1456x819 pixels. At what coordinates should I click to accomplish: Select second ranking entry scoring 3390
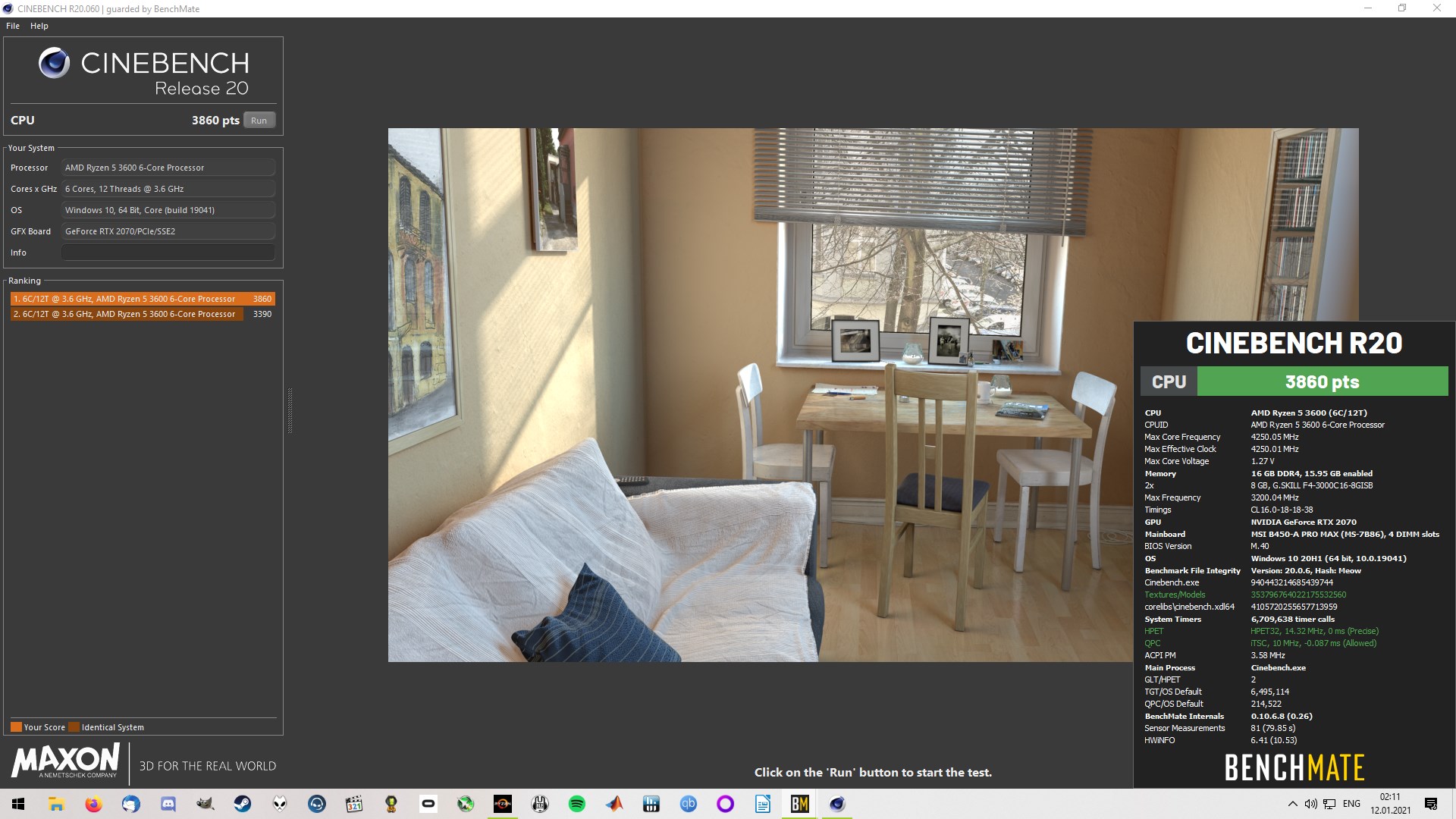tap(143, 314)
